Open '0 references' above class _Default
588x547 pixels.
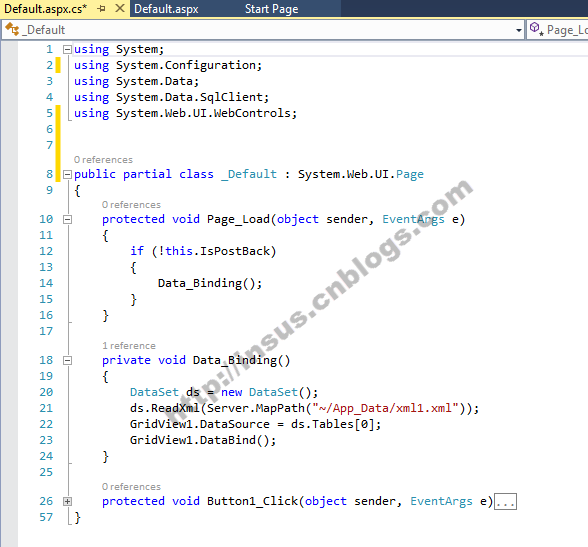coord(103,160)
